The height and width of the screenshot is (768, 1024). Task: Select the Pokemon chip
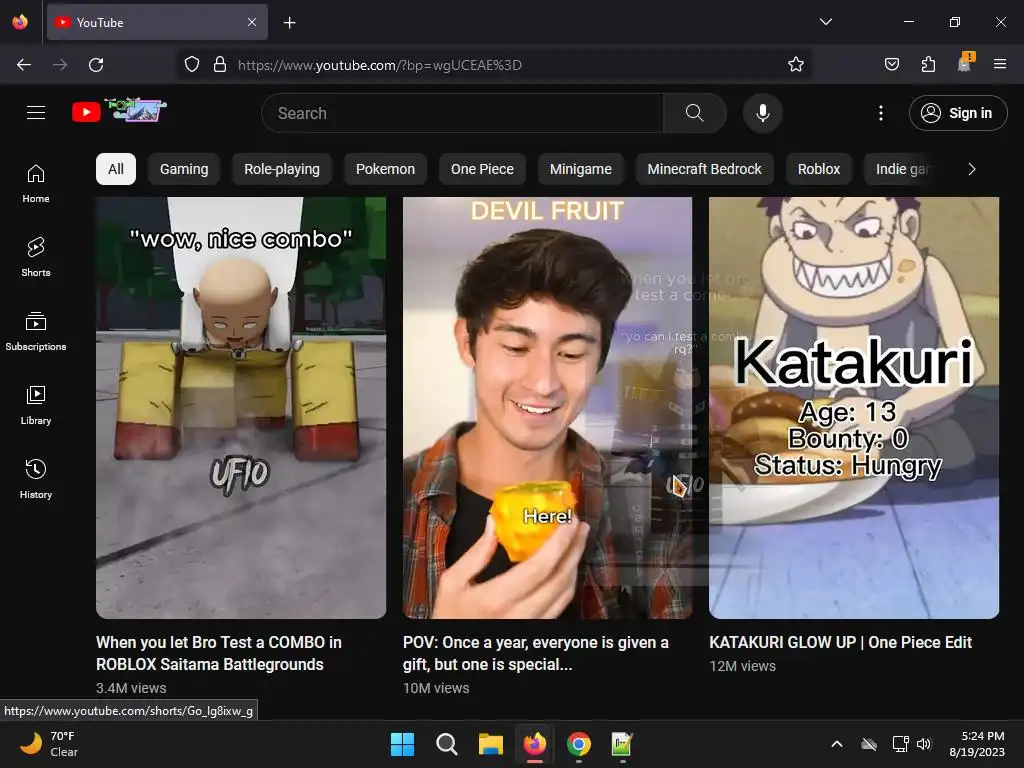tap(385, 169)
